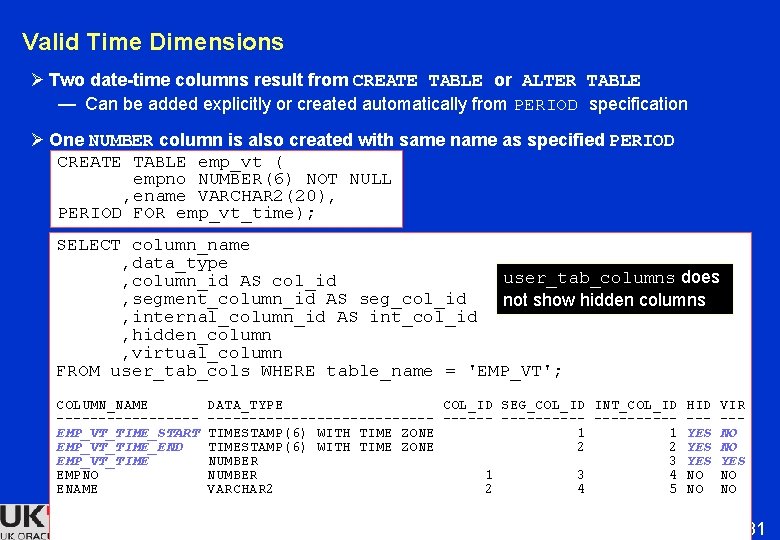This screenshot has height=540, width=780.
Task: Click the VIR value YES in EMP_VT_TIME row
Action: point(733,461)
